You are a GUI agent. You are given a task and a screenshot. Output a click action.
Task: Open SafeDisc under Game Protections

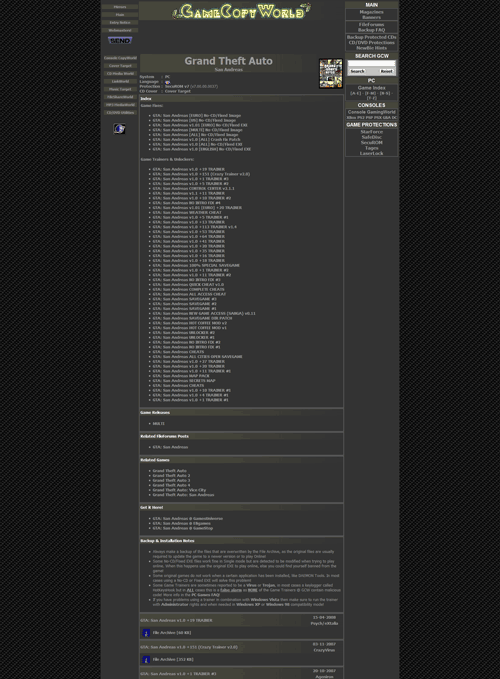[x=371, y=137]
